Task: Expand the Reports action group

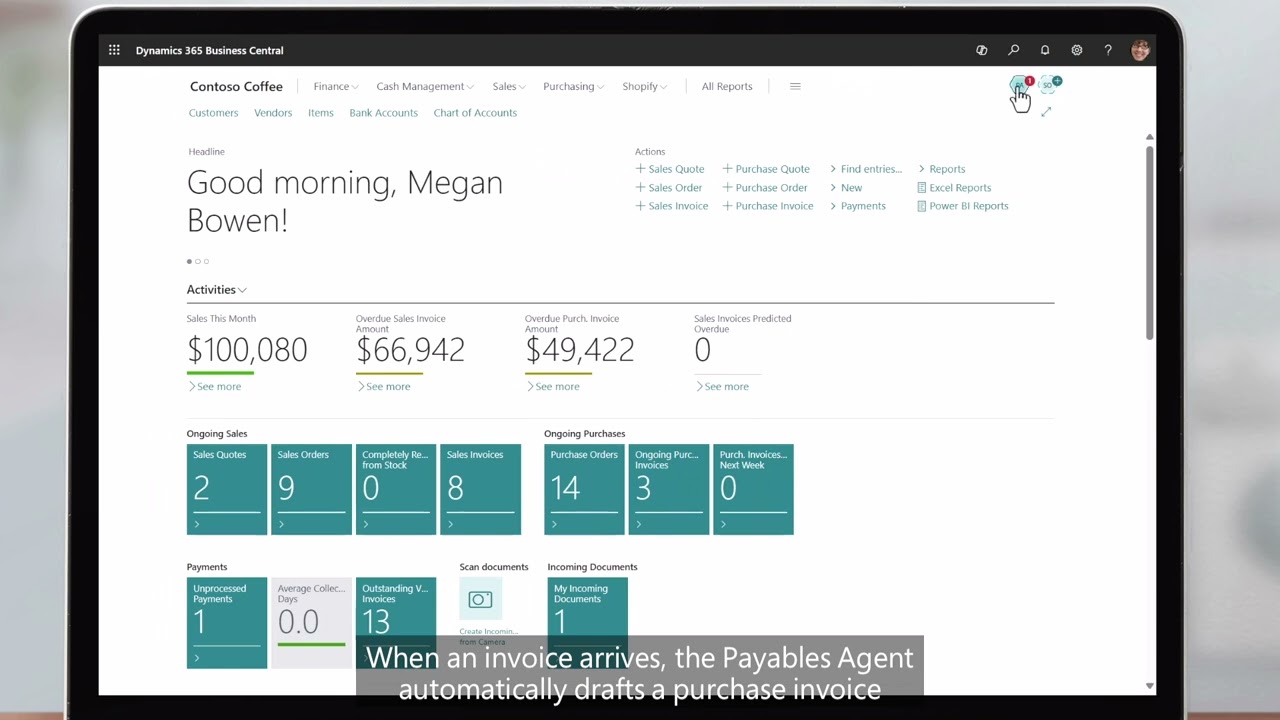Action: [x=942, y=169]
